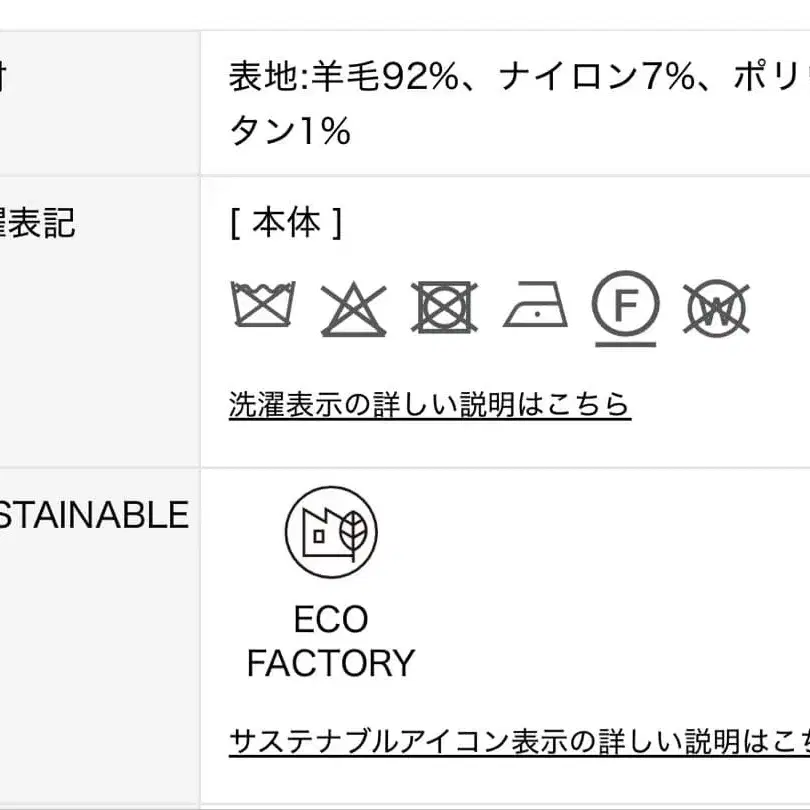Screen dimensions: 810x810
Task: Open the 洗濯表示の詳しい説明はこちら link
Action: click(429, 404)
